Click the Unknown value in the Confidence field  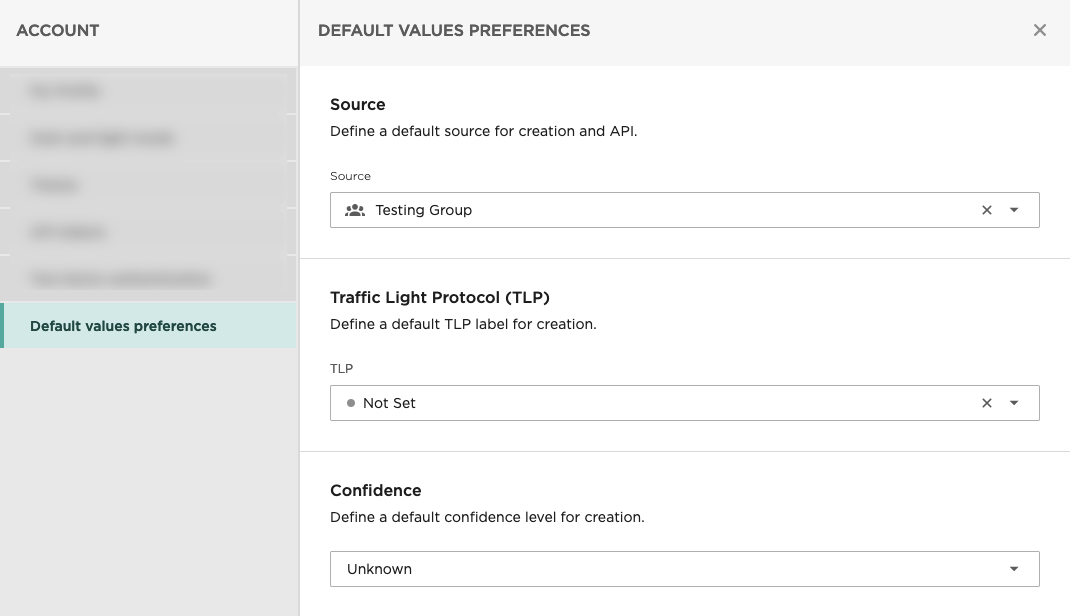click(379, 568)
